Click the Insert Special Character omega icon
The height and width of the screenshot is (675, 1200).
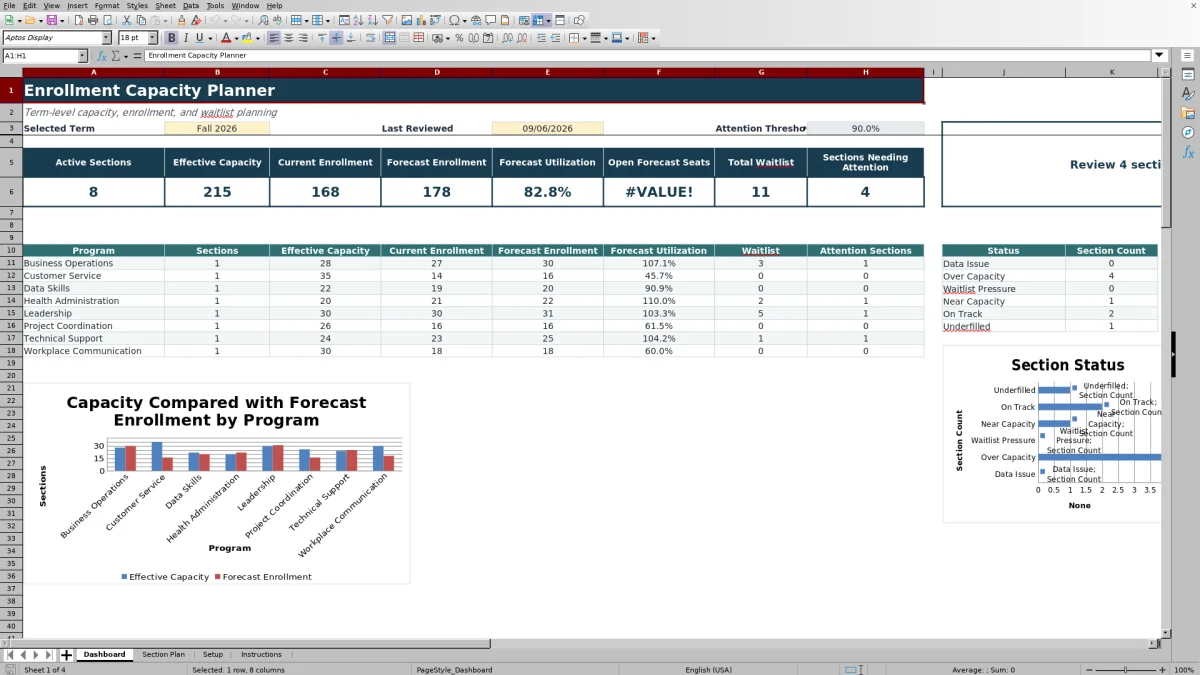(454, 20)
